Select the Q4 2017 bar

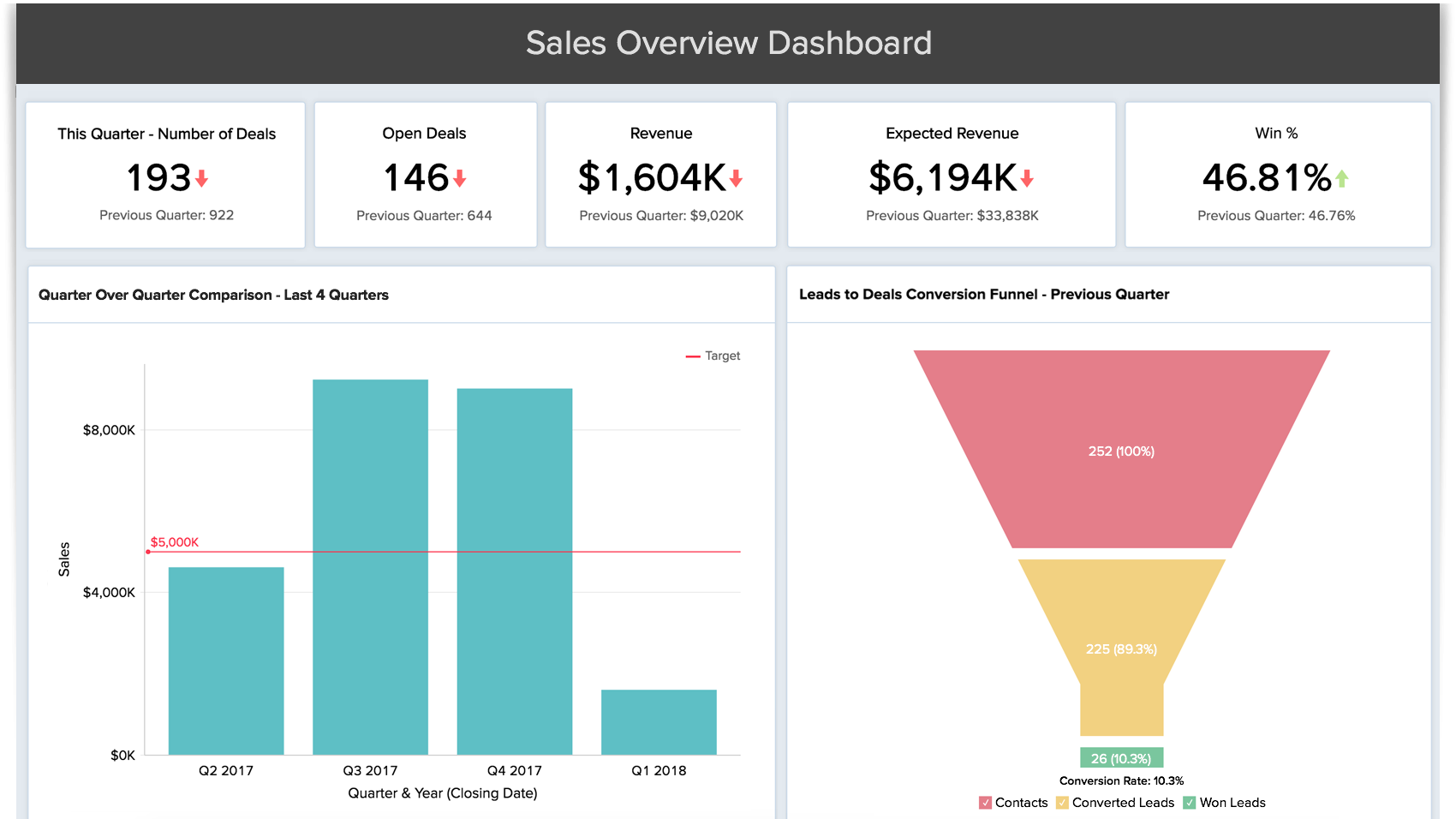pyautogui.click(x=515, y=571)
